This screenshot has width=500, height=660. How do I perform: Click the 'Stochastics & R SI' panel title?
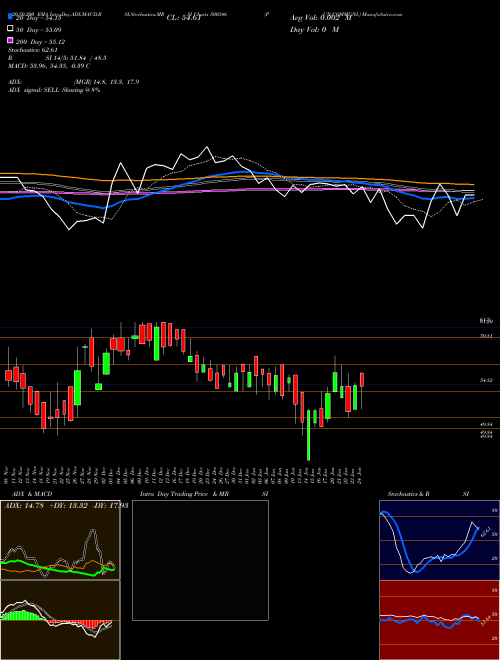pos(428,494)
